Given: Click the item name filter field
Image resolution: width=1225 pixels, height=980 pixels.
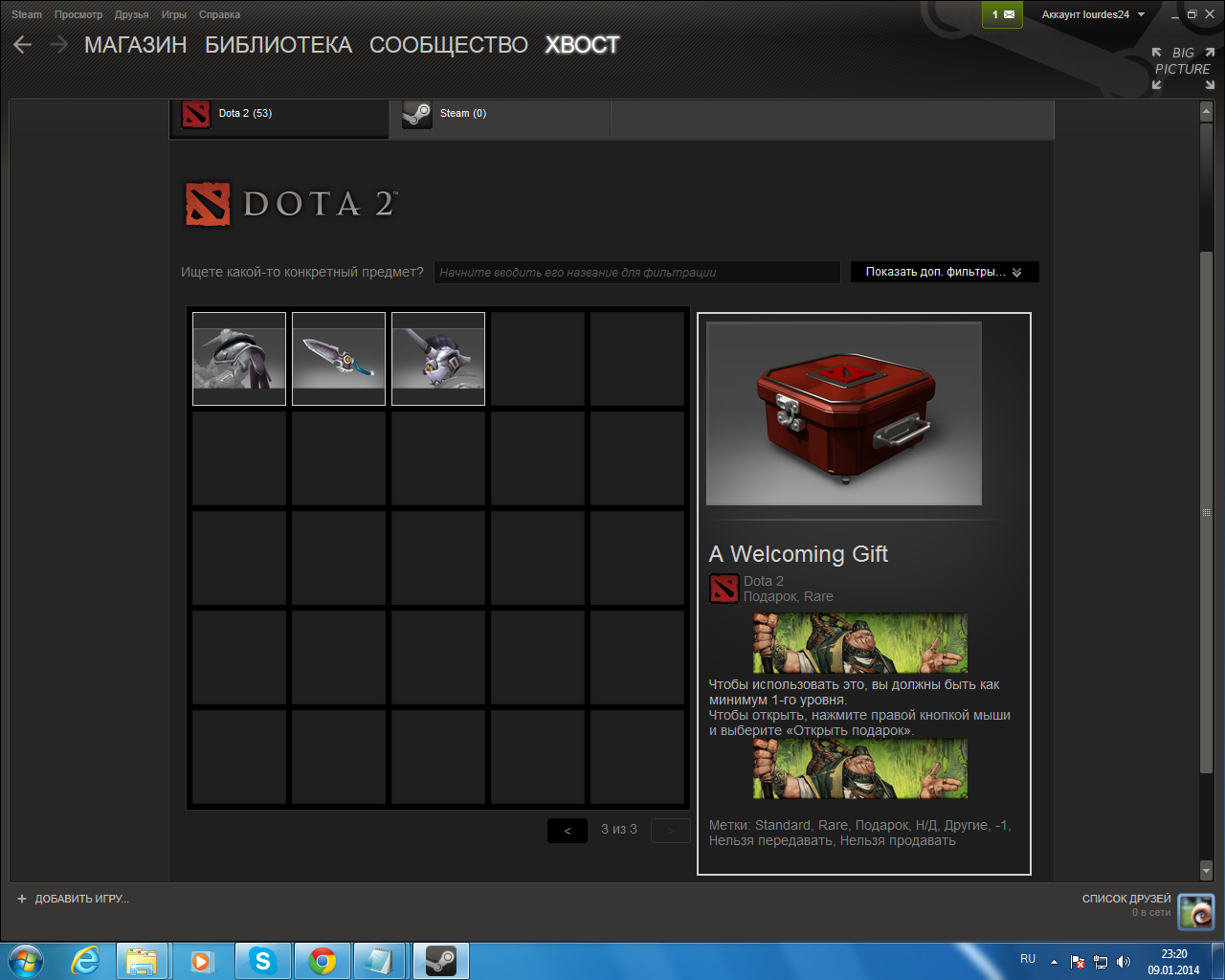Looking at the screenshot, I should [636, 272].
